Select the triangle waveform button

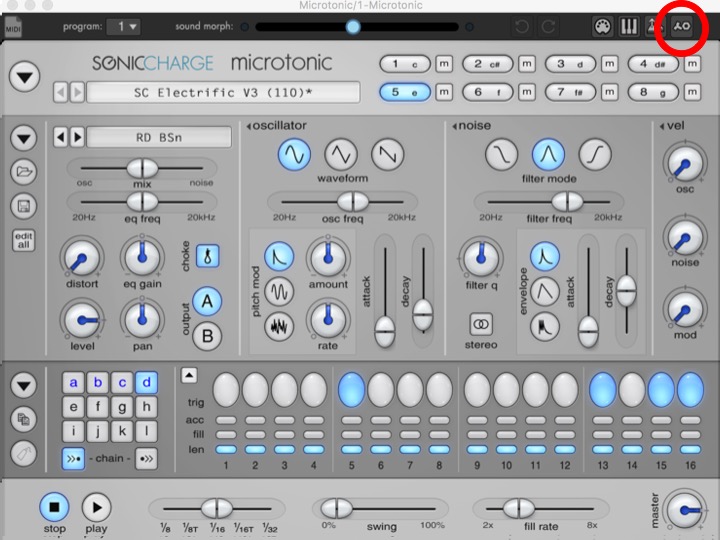click(341, 154)
